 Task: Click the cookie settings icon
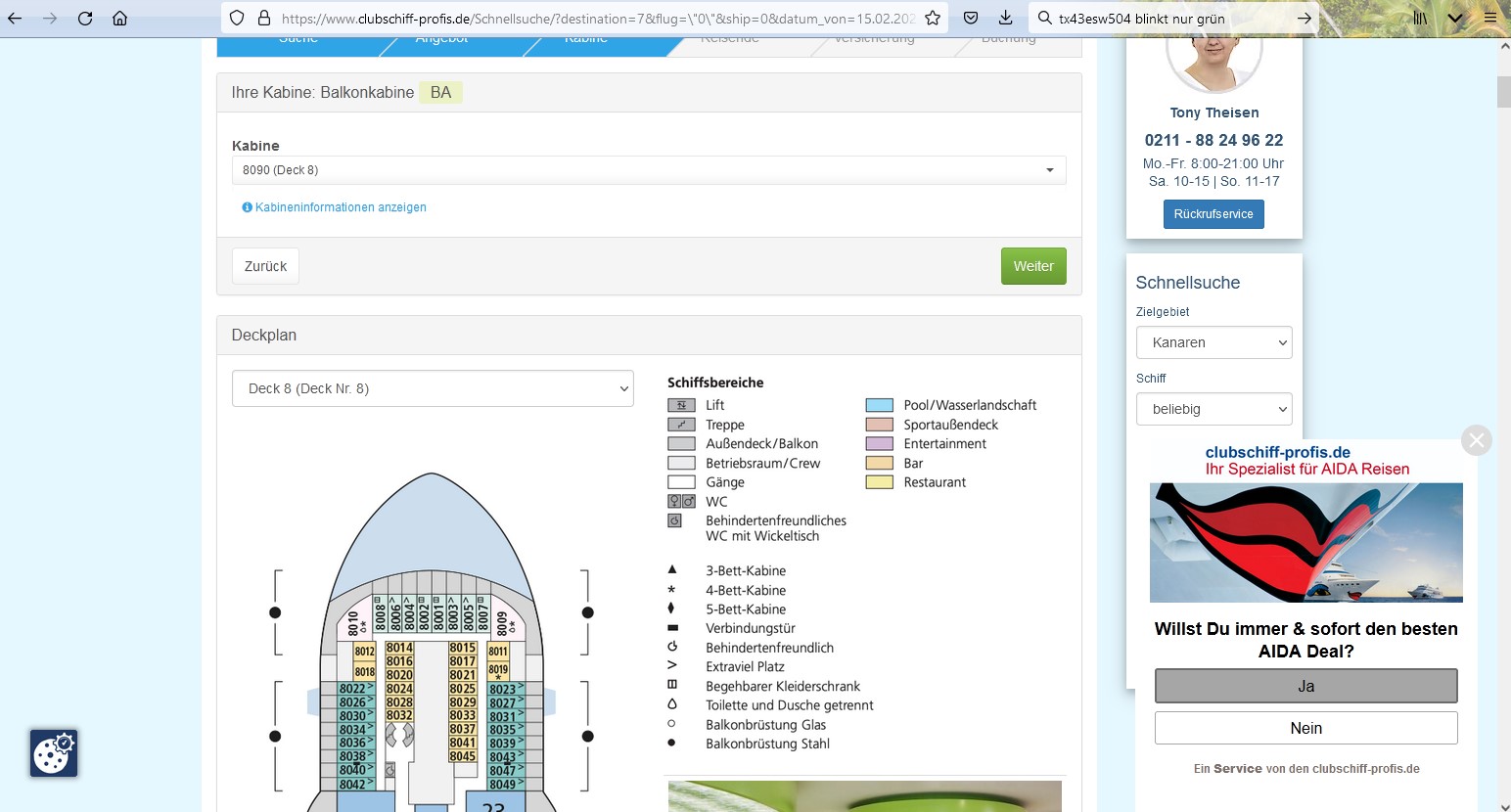point(53,753)
